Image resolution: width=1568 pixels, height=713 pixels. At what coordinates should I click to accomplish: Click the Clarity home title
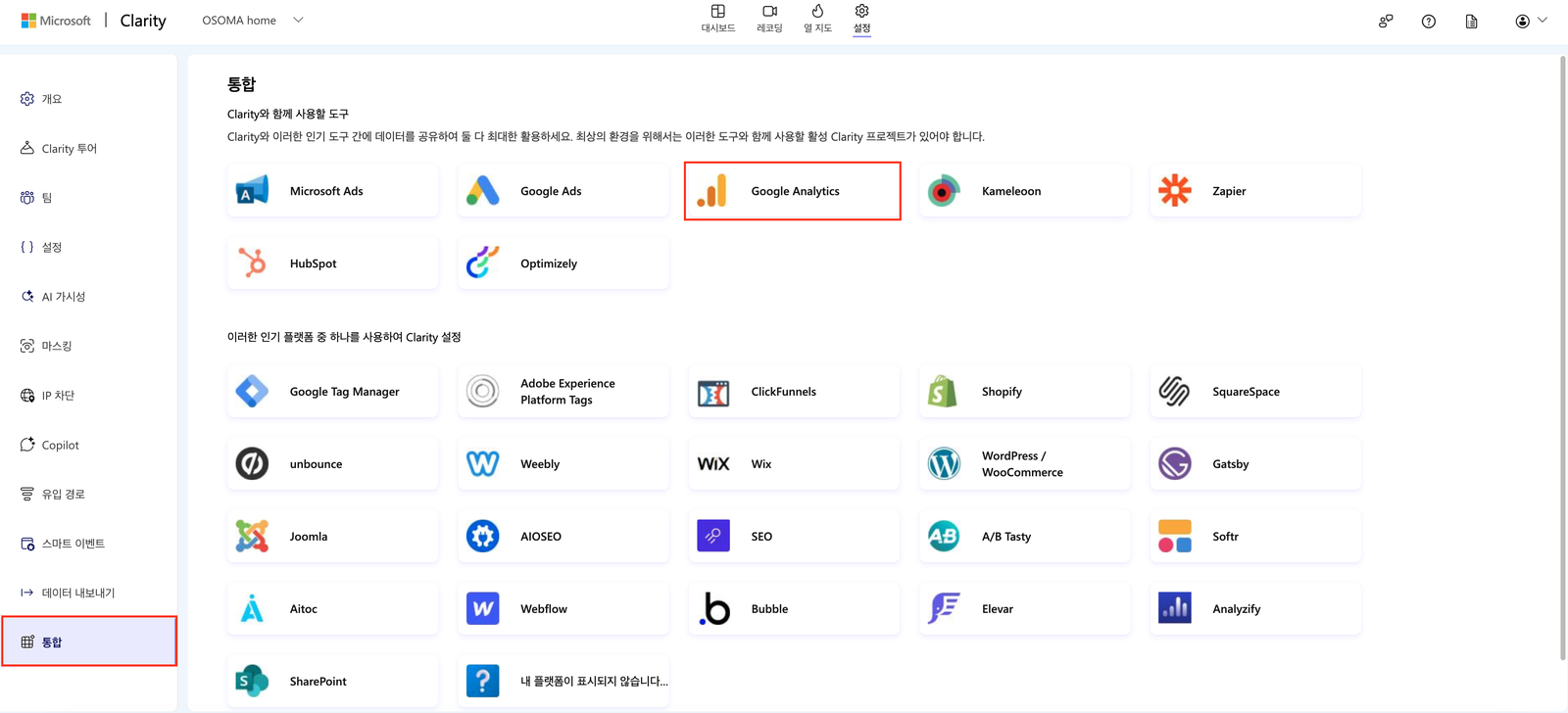143,21
